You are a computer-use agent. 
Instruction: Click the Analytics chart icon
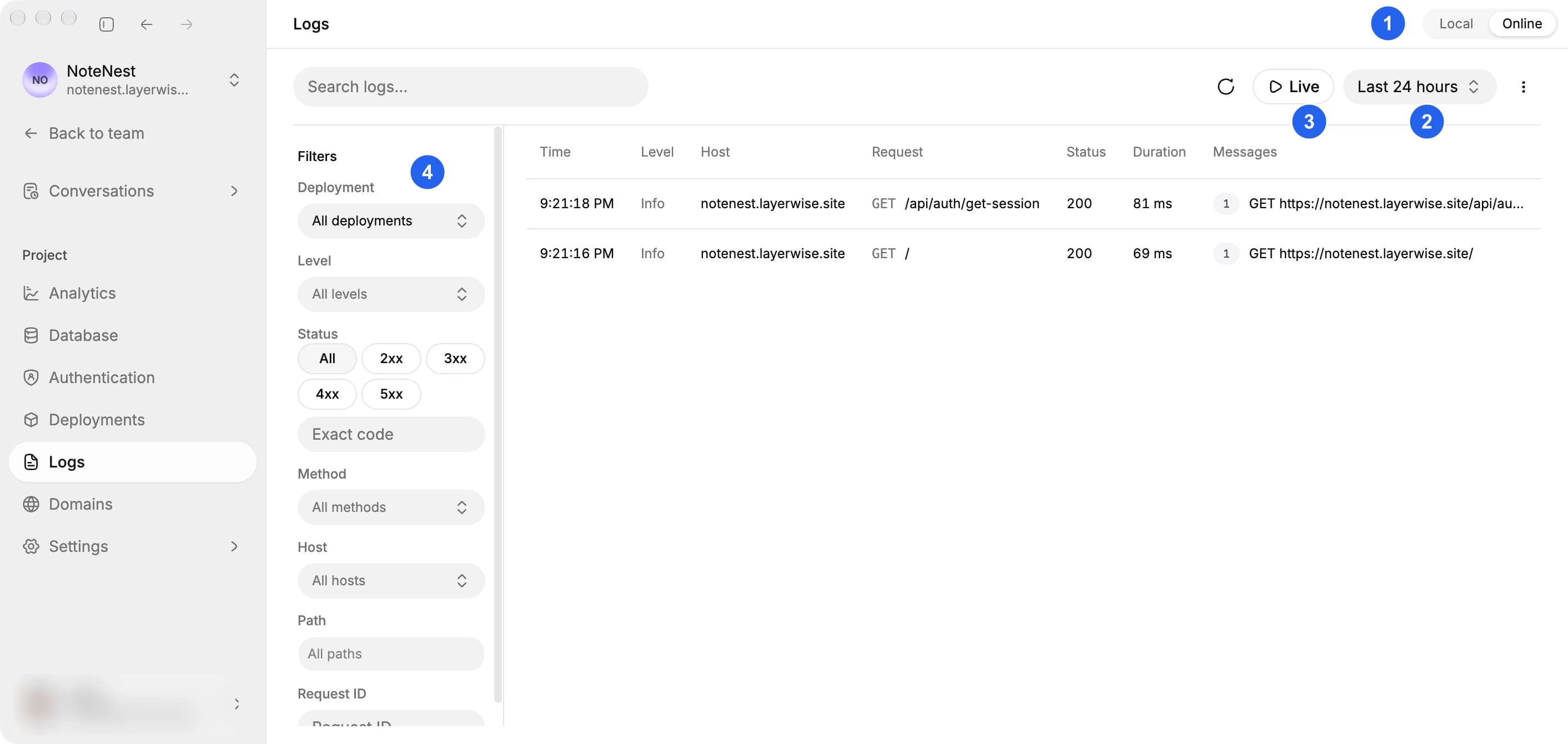click(31, 294)
